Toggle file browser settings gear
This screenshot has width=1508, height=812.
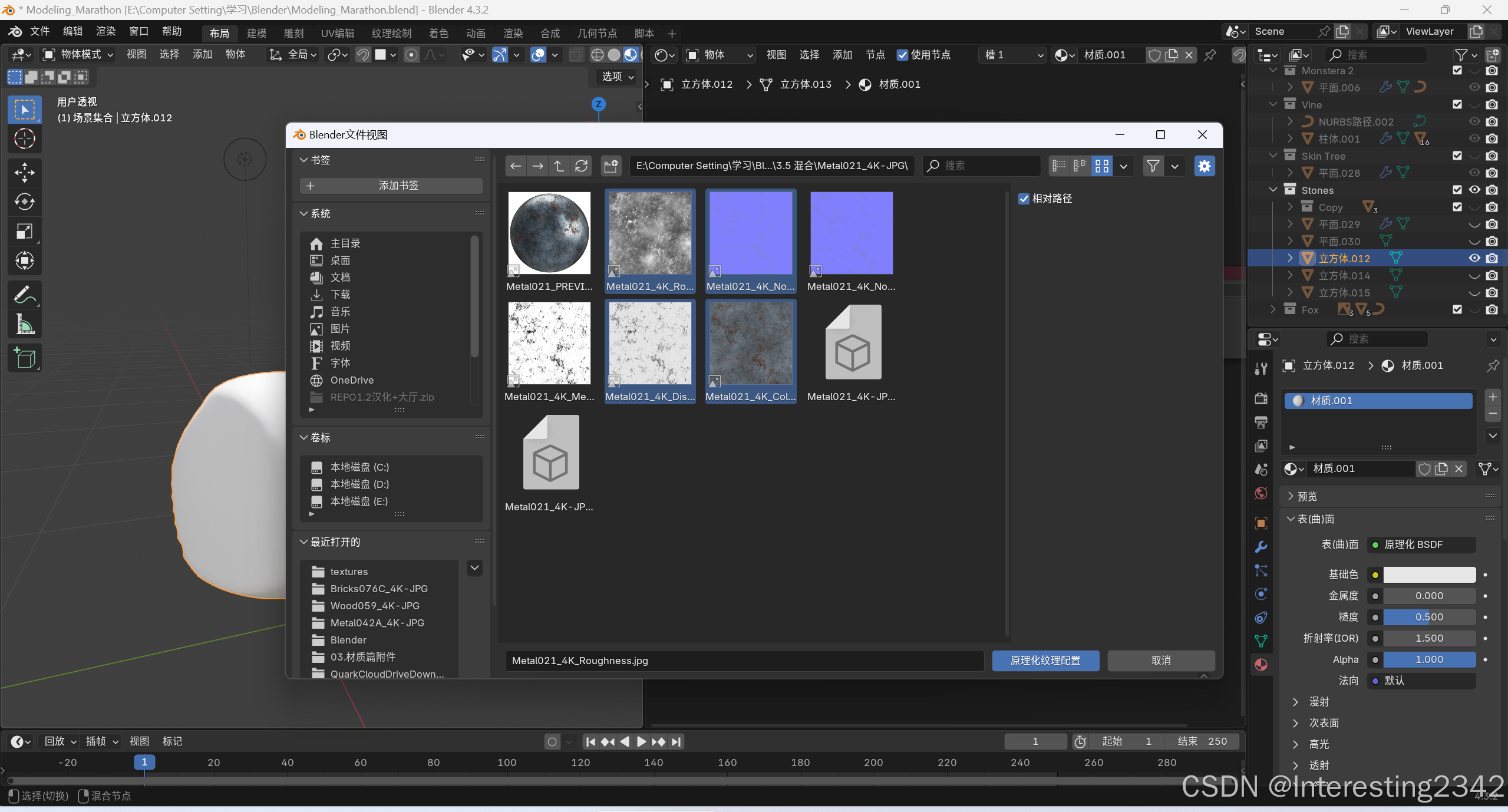coord(1204,166)
